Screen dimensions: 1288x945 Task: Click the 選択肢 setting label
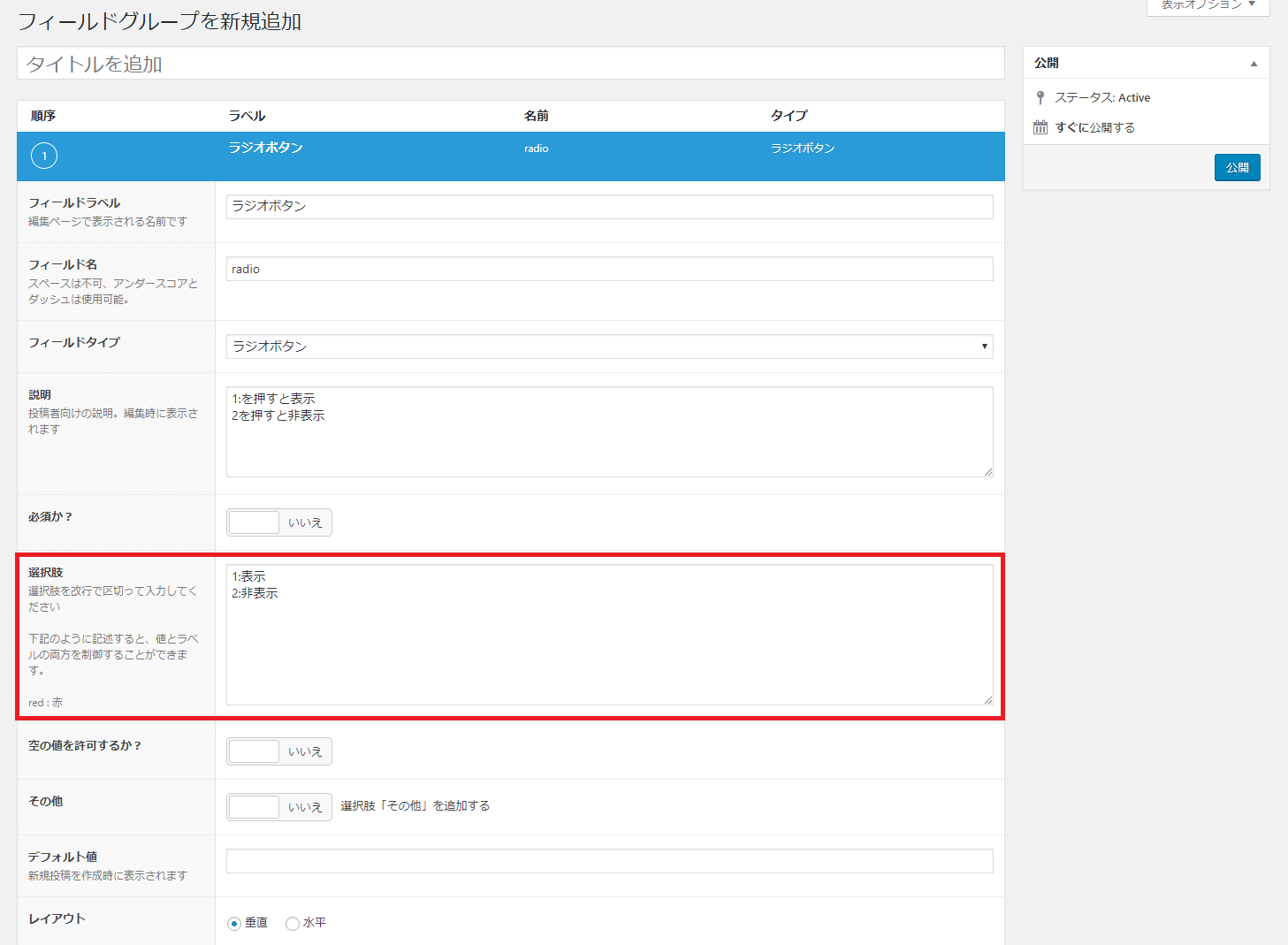[x=46, y=573]
